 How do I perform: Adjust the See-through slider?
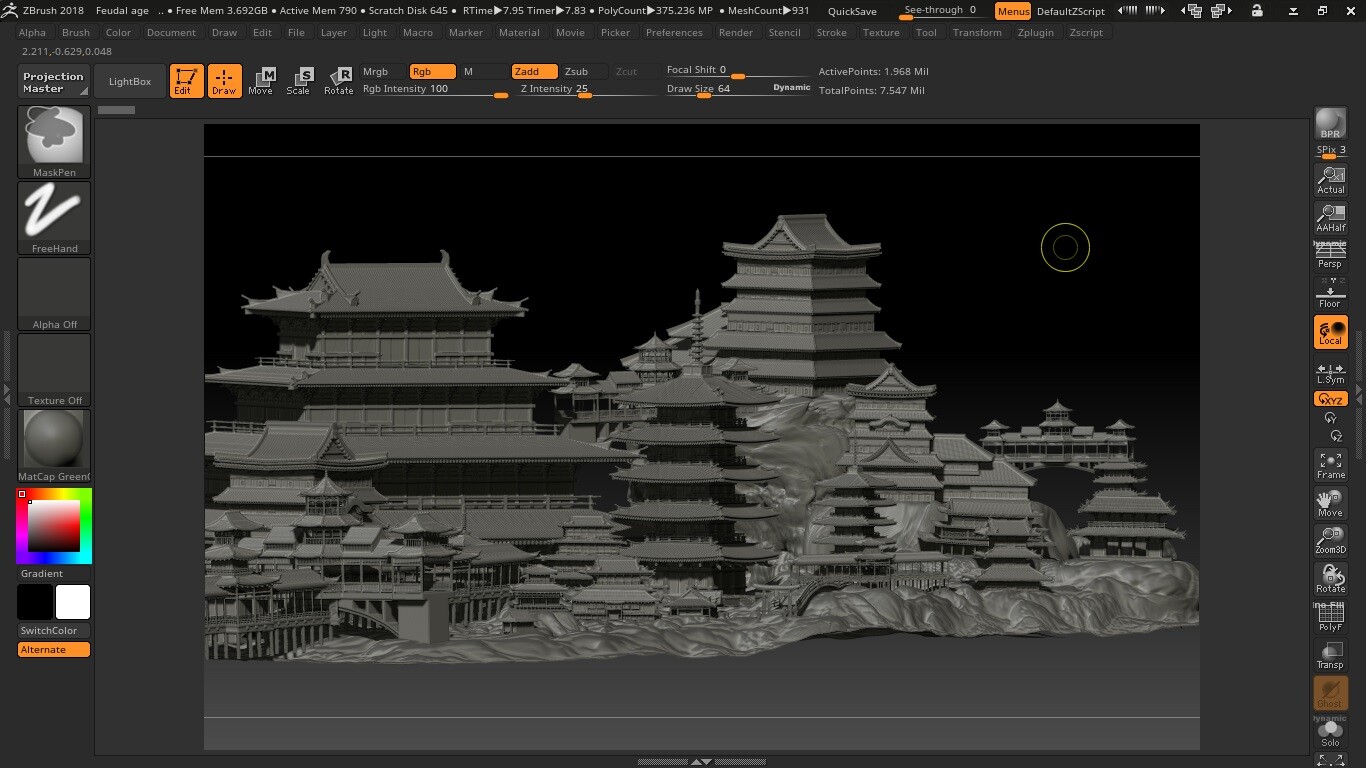tap(941, 11)
